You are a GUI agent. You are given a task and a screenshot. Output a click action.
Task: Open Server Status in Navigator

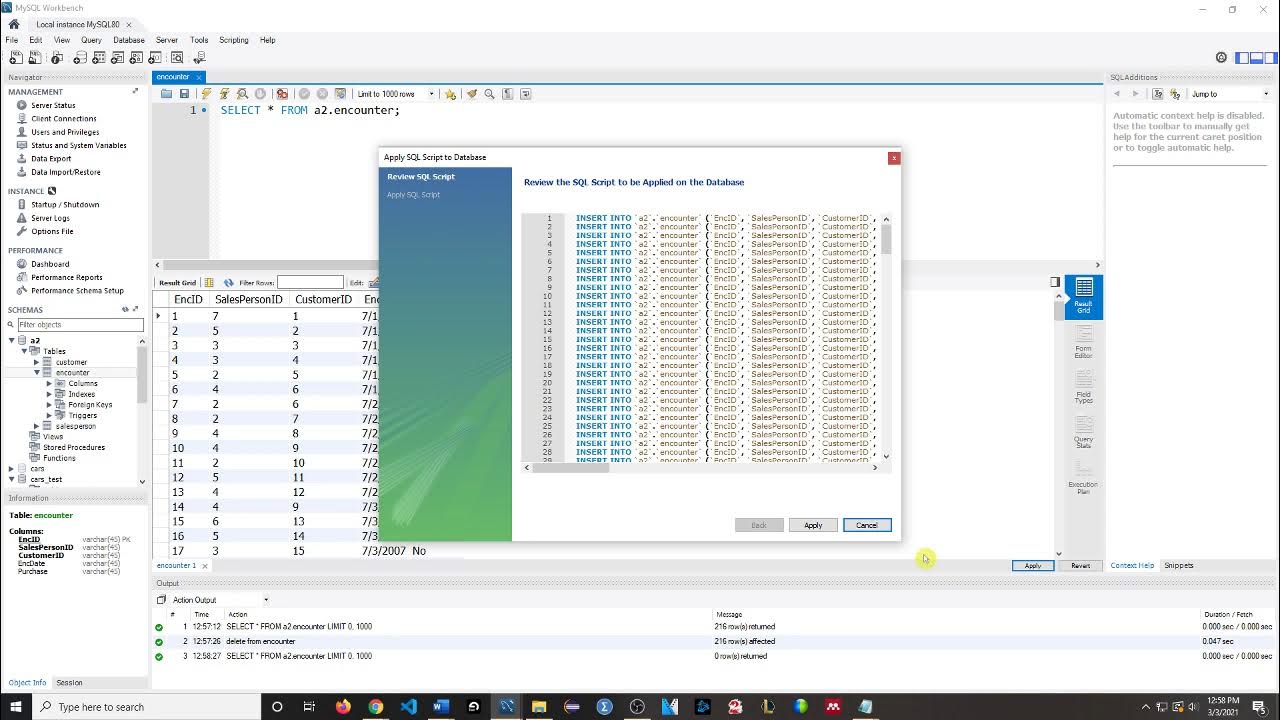pyautogui.click(x=53, y=105)
